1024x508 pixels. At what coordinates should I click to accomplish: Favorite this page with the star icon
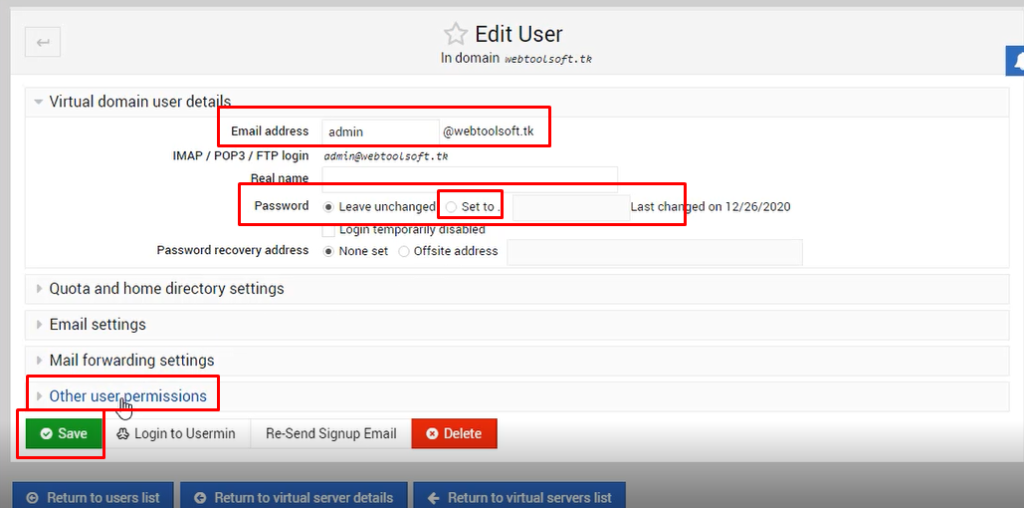[x=455, y=34]
